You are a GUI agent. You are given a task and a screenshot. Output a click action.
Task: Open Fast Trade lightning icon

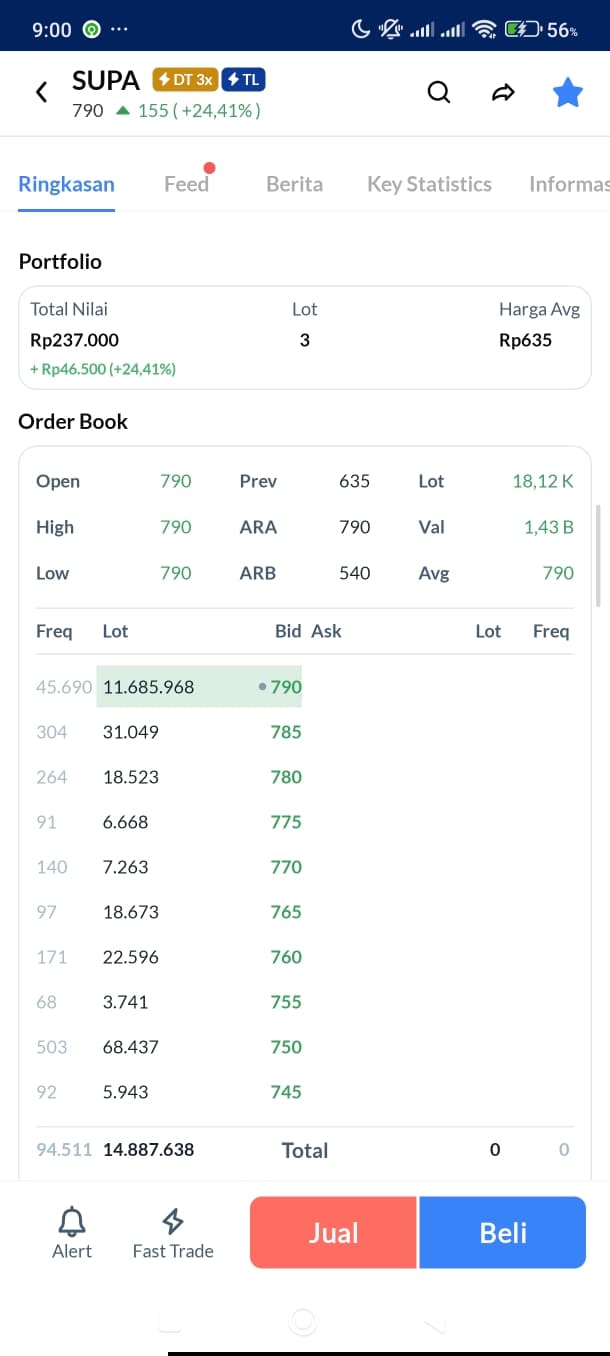click(x=173, y=1221)
